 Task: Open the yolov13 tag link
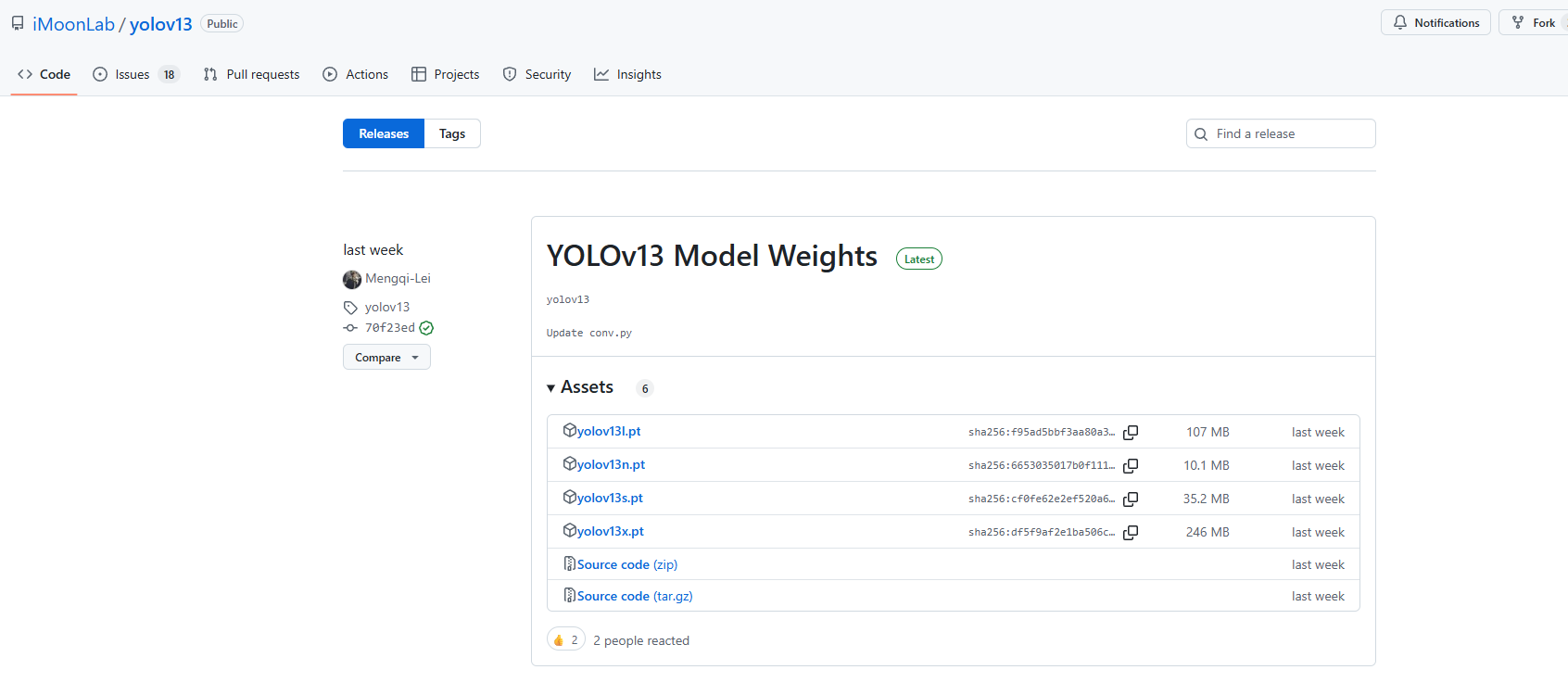point(387,307)
